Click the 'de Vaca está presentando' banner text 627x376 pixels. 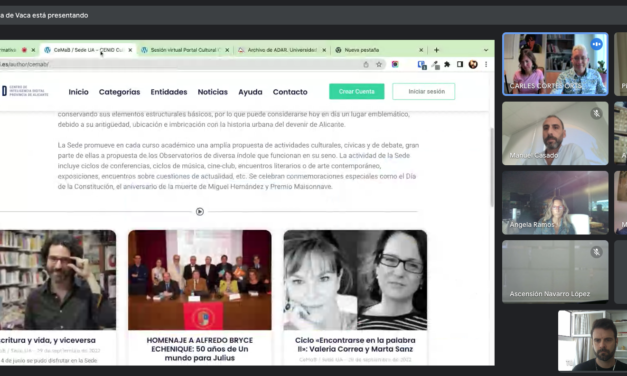pos(44,15)
